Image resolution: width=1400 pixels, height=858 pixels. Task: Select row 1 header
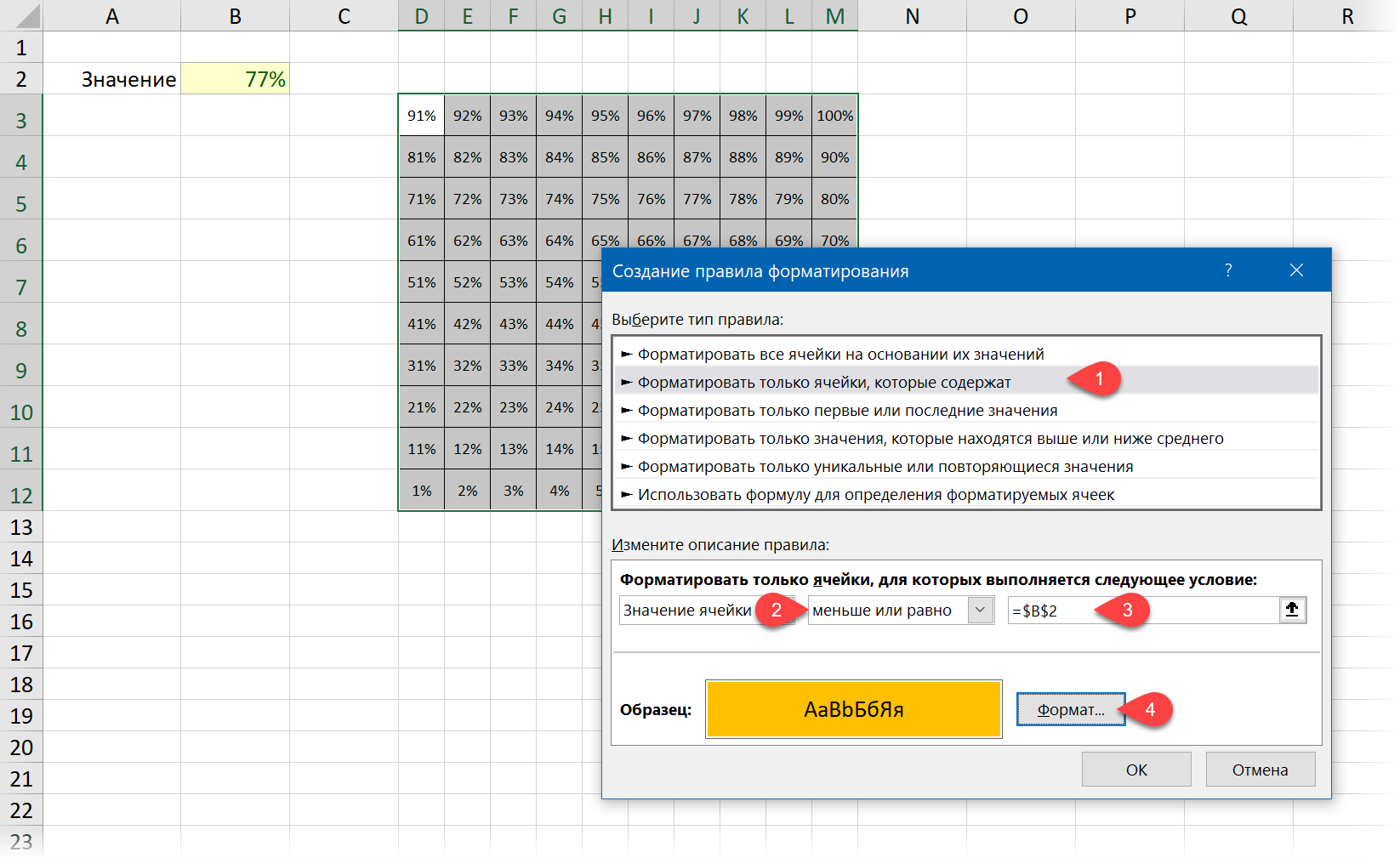(x=21, y=48)
